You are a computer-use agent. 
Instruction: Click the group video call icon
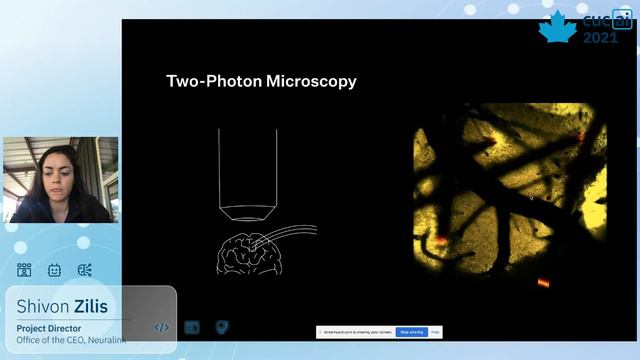pyautogui.click(x=24, y=270)
